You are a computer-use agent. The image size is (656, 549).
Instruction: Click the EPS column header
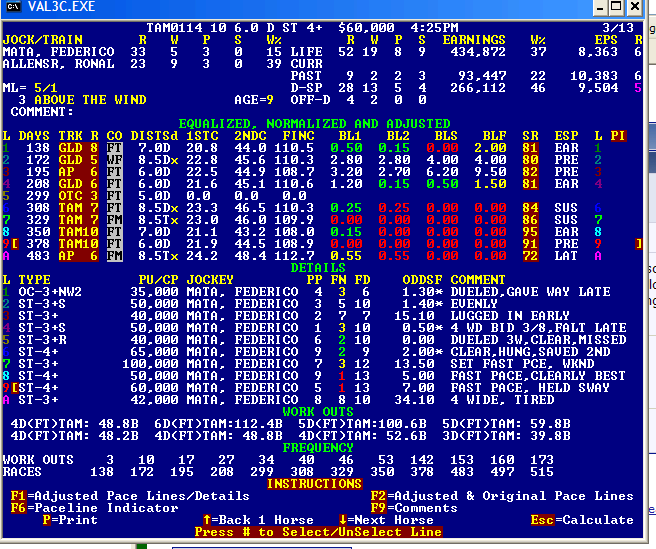point(606,40)
